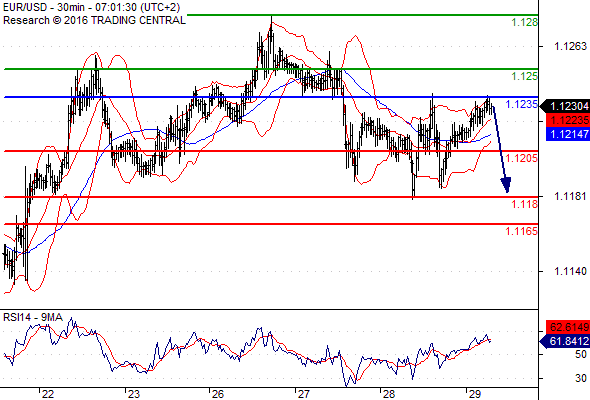This screenshot has height=400, width=590.
Task: Click date marker 26 on time axis
Action: coord(217,394)
